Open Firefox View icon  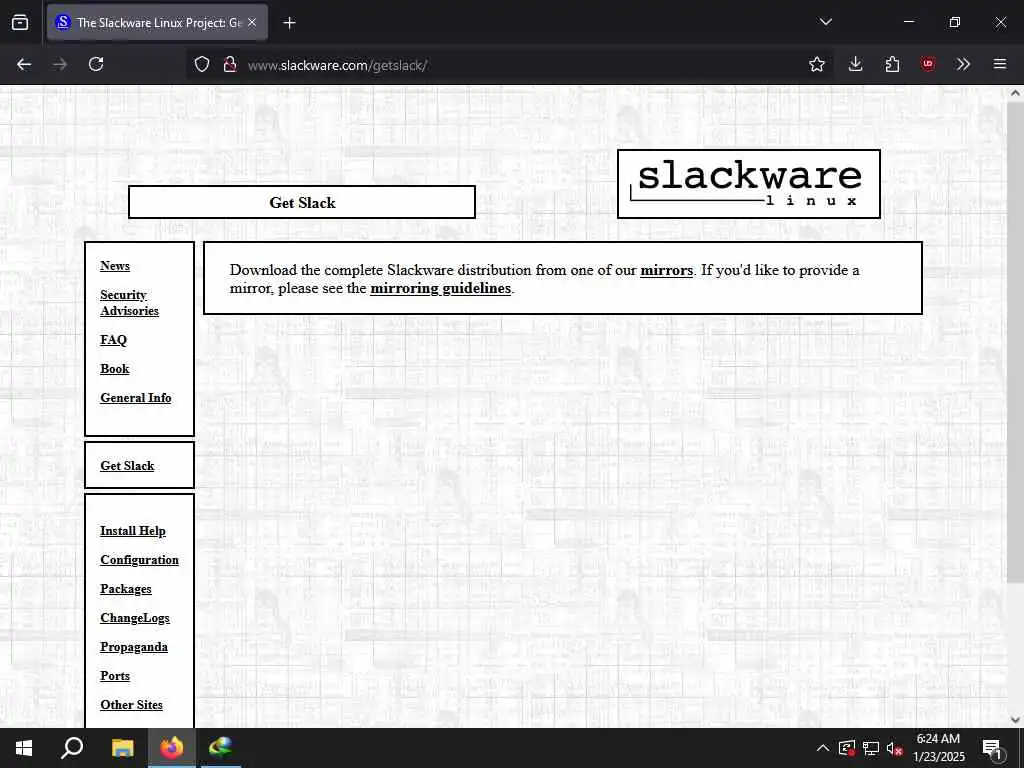[x=20, y=23]
